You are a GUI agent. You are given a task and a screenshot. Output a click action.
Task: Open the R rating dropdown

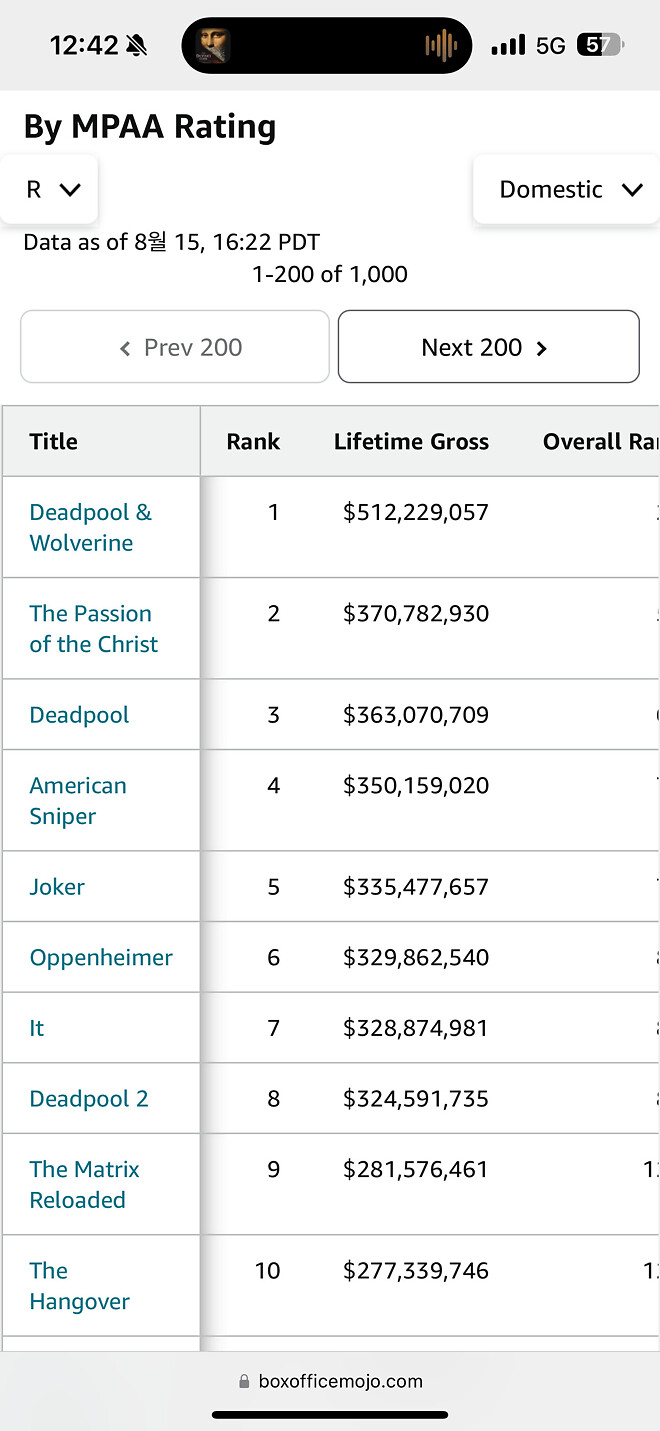click(x=50, y=189)
